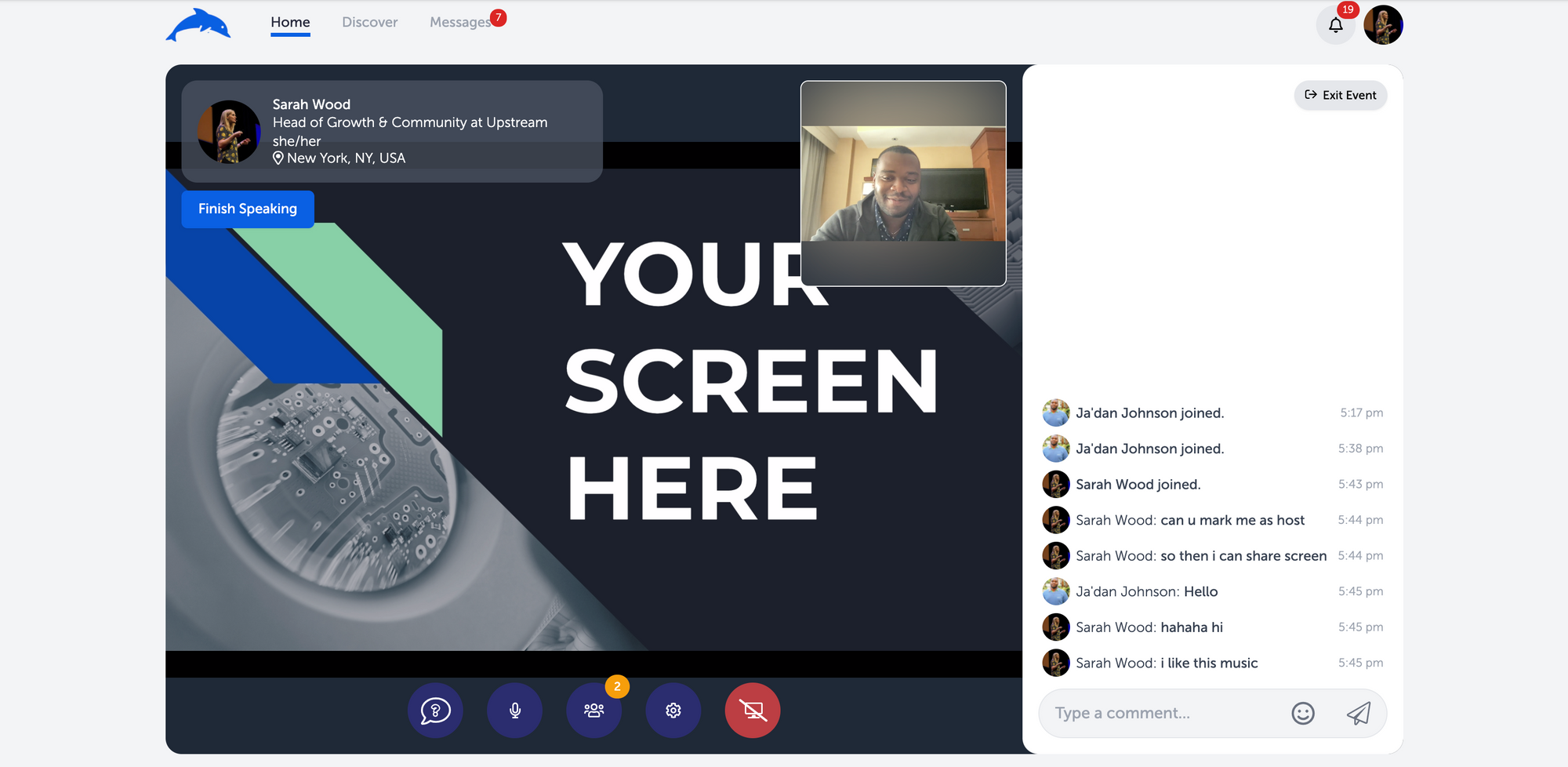The width and height of the screenshot is (1568, 767).
Task: Click avatar beside Sarah Wood joined
Action: click(1056, 484)
